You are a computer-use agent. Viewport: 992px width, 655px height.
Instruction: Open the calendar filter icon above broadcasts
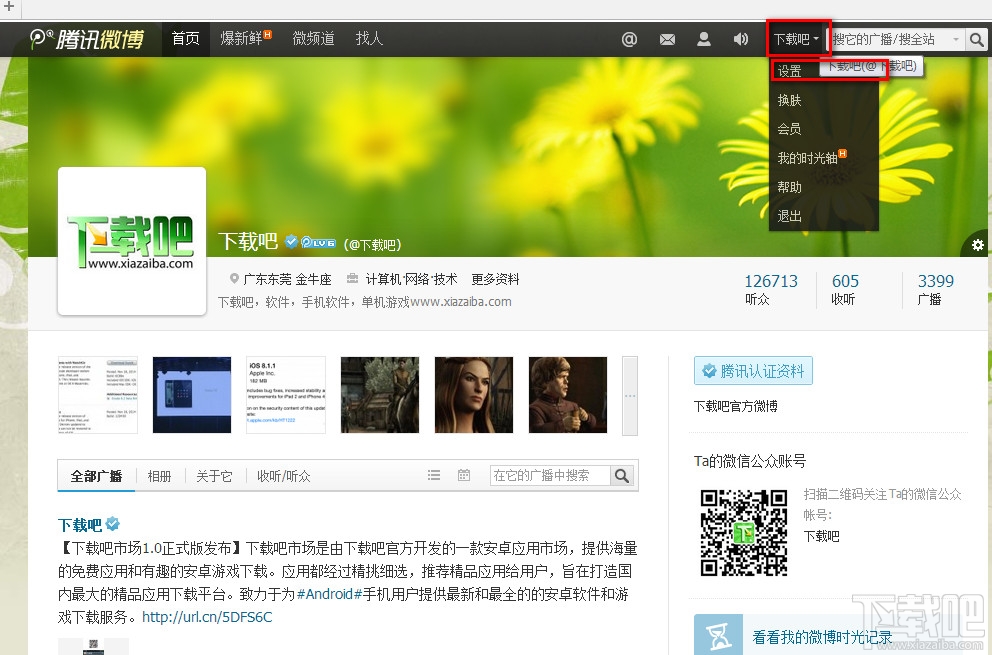click(464, 476)
